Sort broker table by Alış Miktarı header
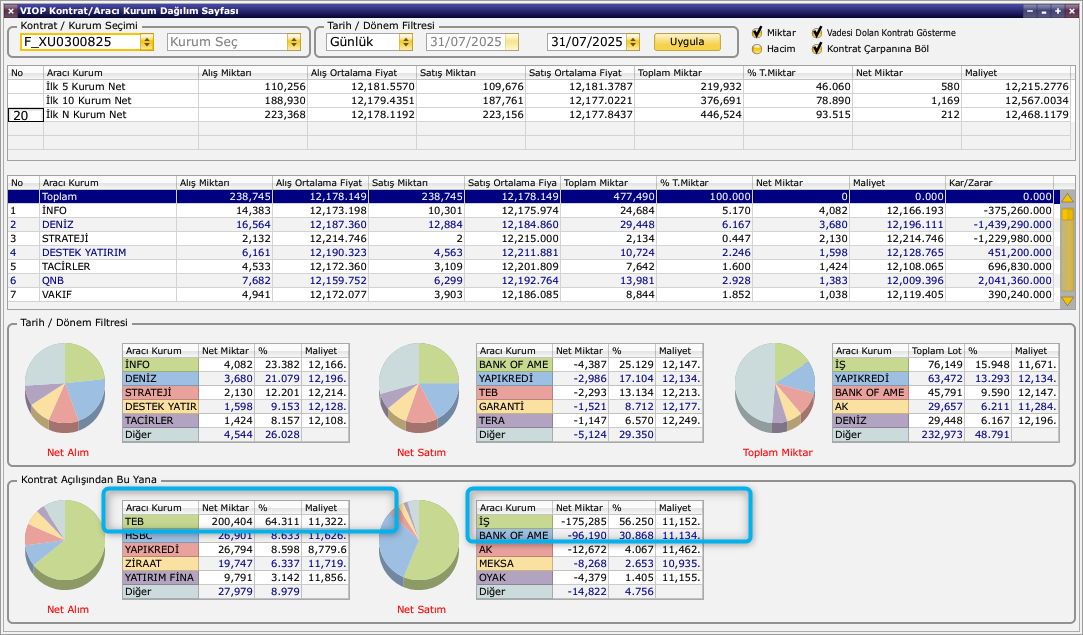Viewport: 1083px width, 635px height. 224,183
